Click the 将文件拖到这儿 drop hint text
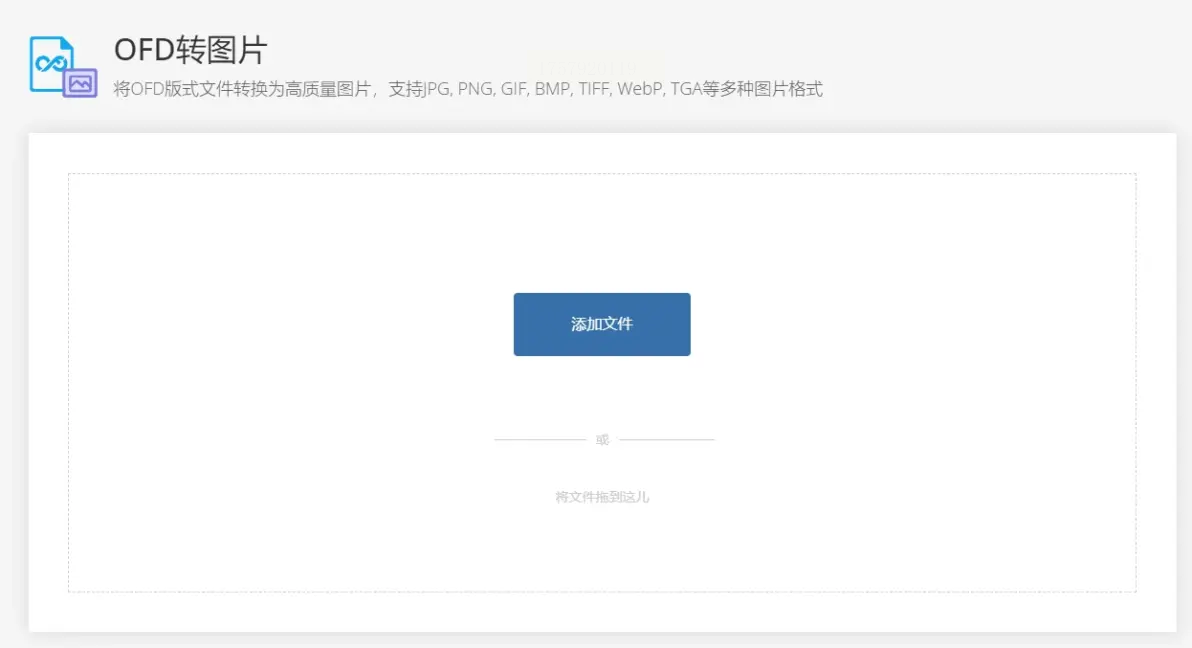The height and width of the screenshot is (648, 1192). [601, 497]
